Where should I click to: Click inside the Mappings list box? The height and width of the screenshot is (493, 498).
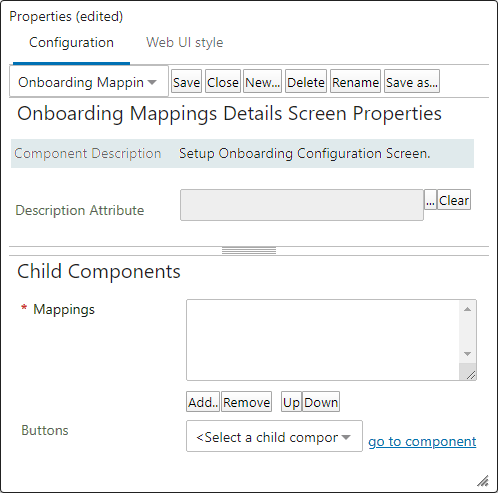click(x=322, y=340)
